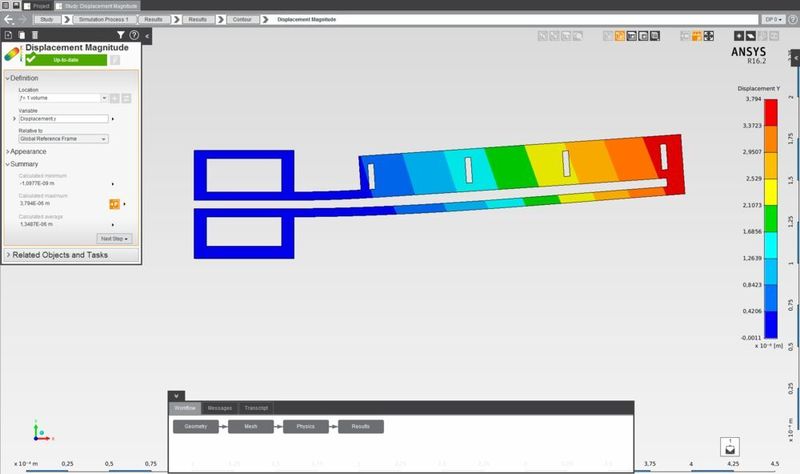Click the dark plane icon next to plus icon
The width and height of the screenshot is (800, 474).
751,36
